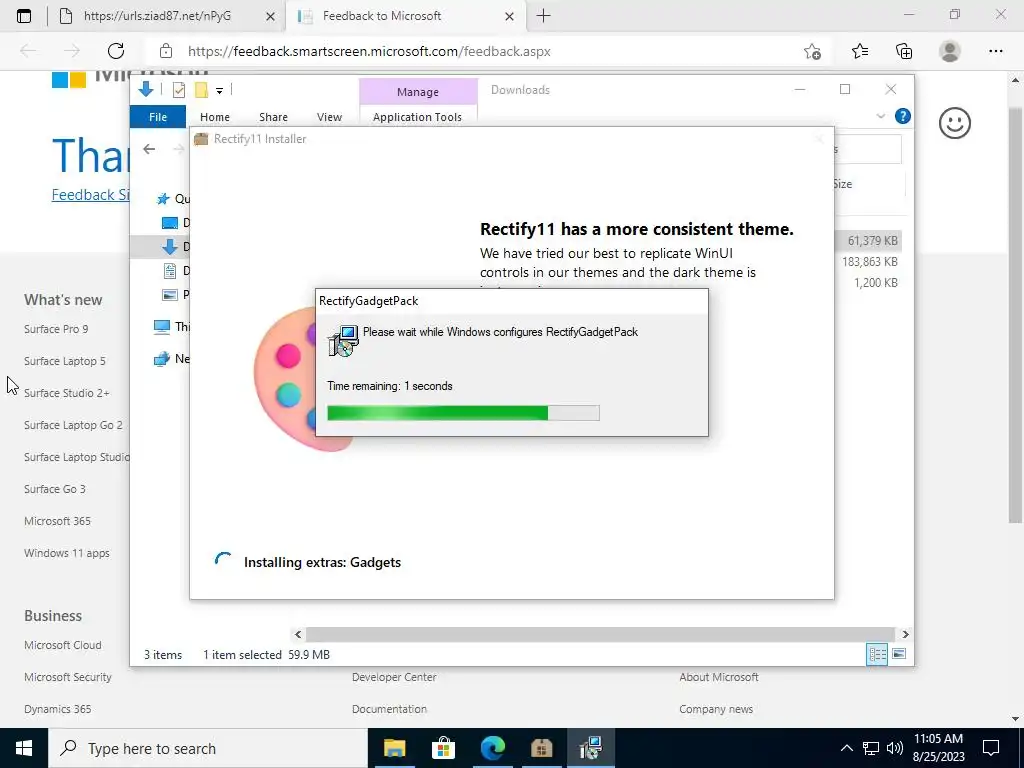Open a new browser tab

(543, 16)
